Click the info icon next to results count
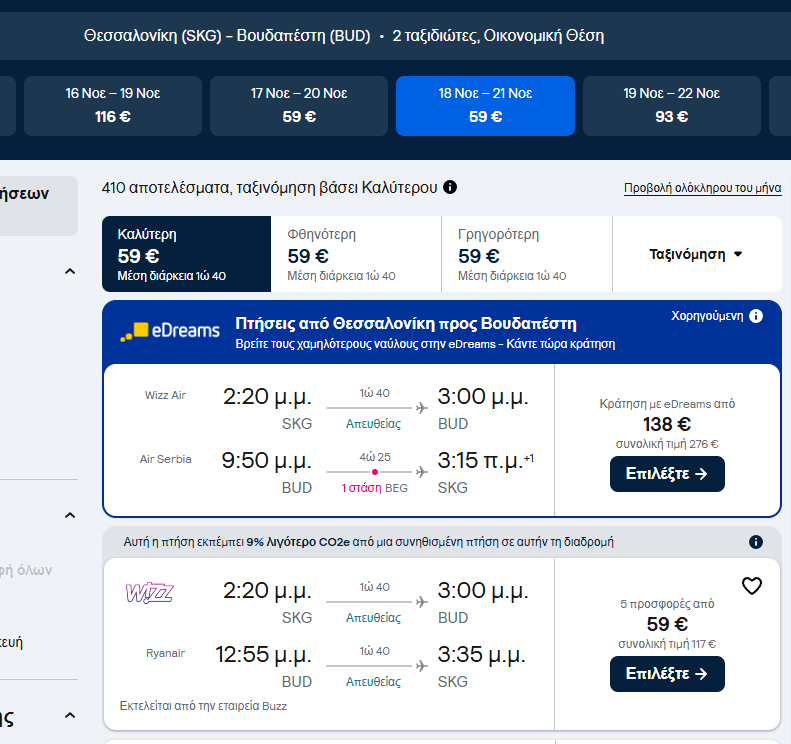Viewport: 791px width, 744px height. (450, 187)
